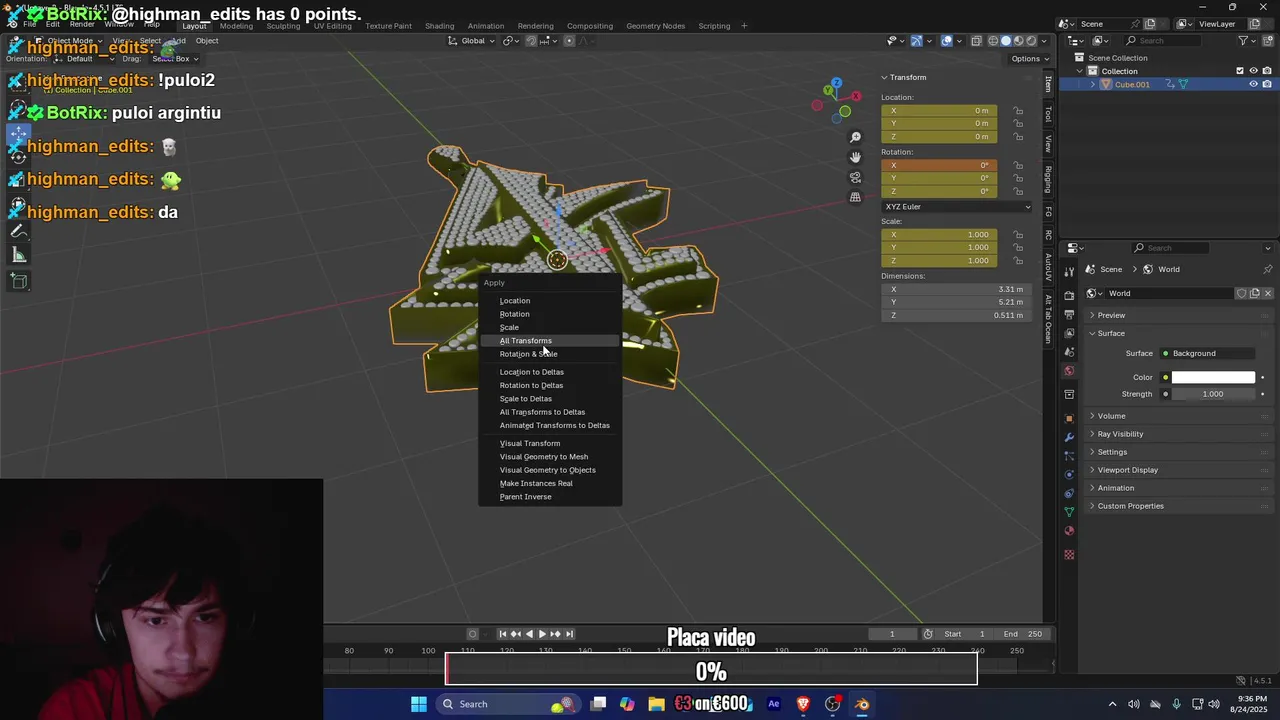Open the Collection properties tab
The image size is (1280, 720).
pyautogui.click(x=1069, y=394)
